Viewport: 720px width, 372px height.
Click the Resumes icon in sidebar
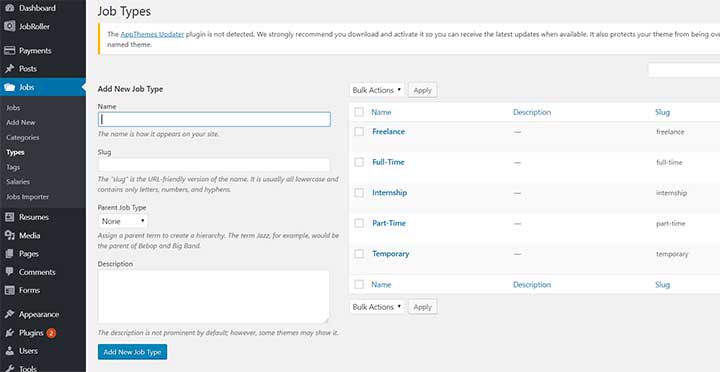[9, 217]
